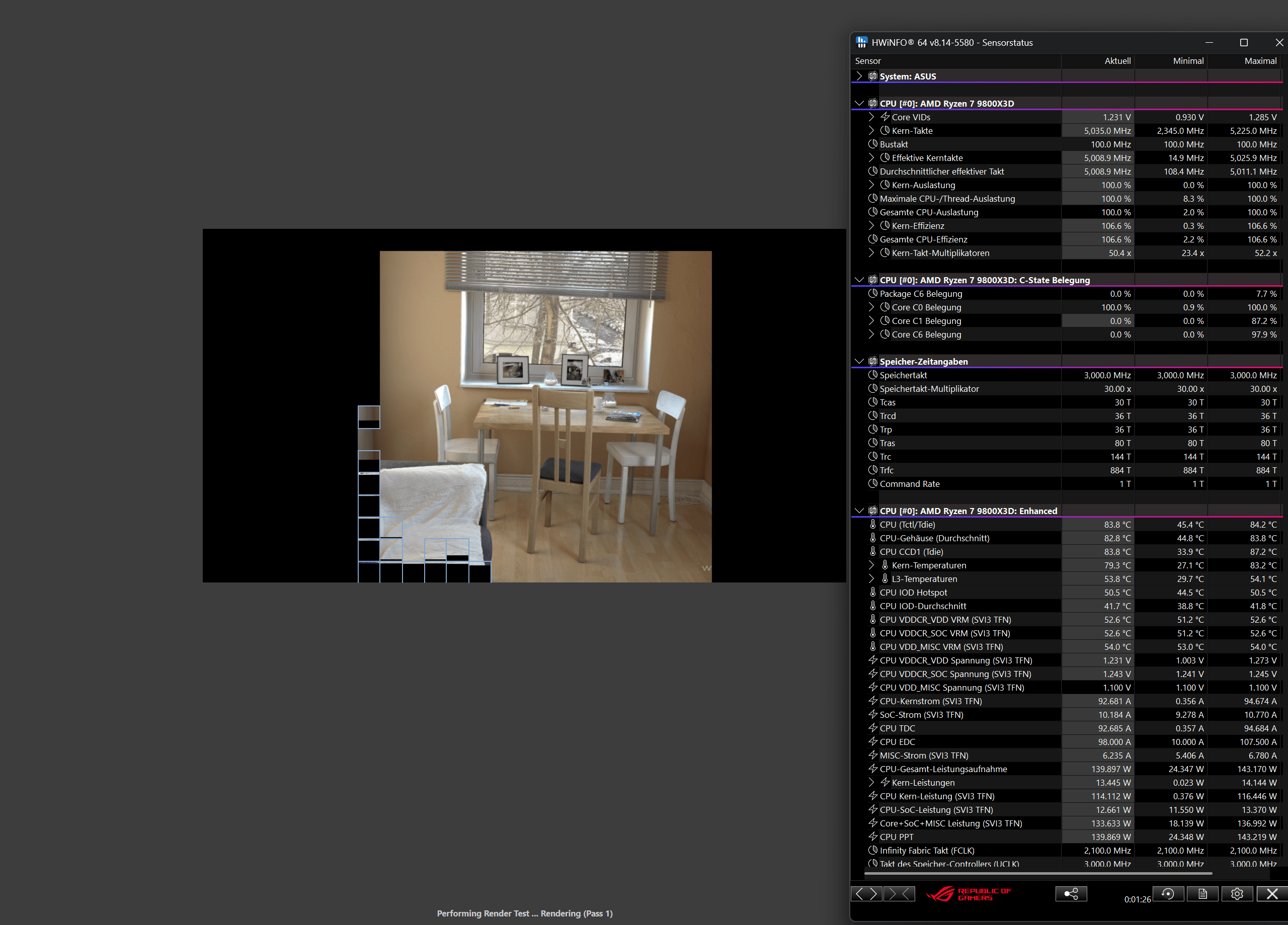Click the rendered room image preview
Screen dimensions: 1288x925
click(545, 416)
